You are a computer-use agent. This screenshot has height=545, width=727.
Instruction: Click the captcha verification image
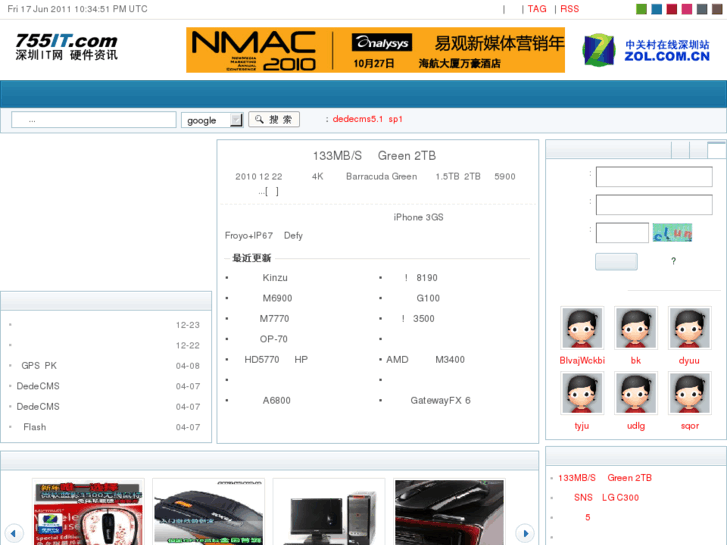tap(672, 233)
